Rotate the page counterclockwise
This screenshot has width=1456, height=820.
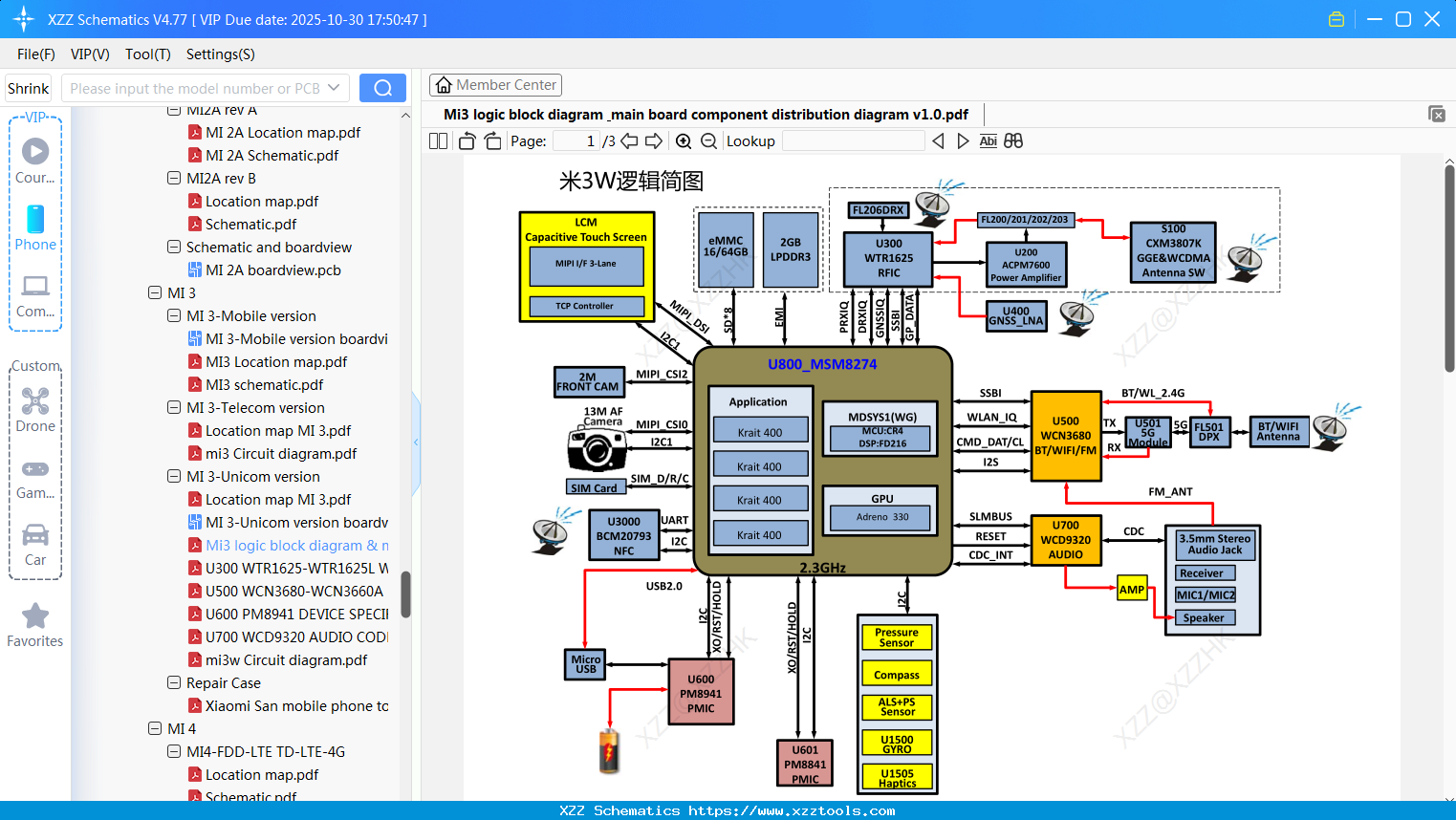tap(466, 140)
